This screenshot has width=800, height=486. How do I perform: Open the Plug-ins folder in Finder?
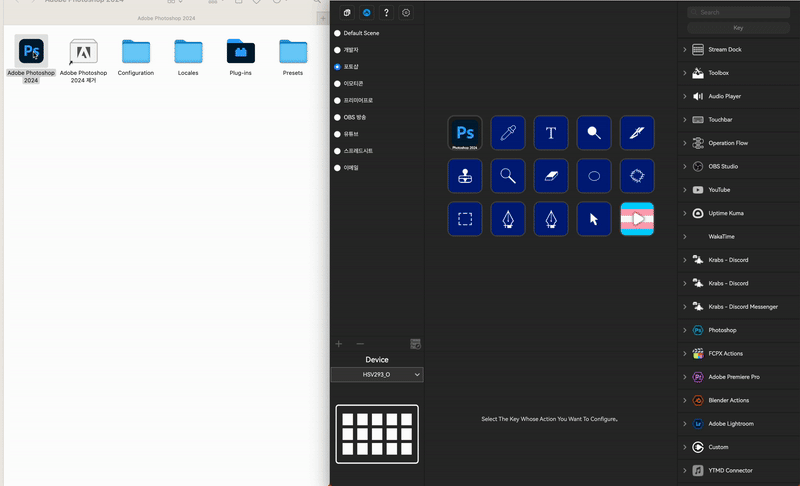pos(241,56)
